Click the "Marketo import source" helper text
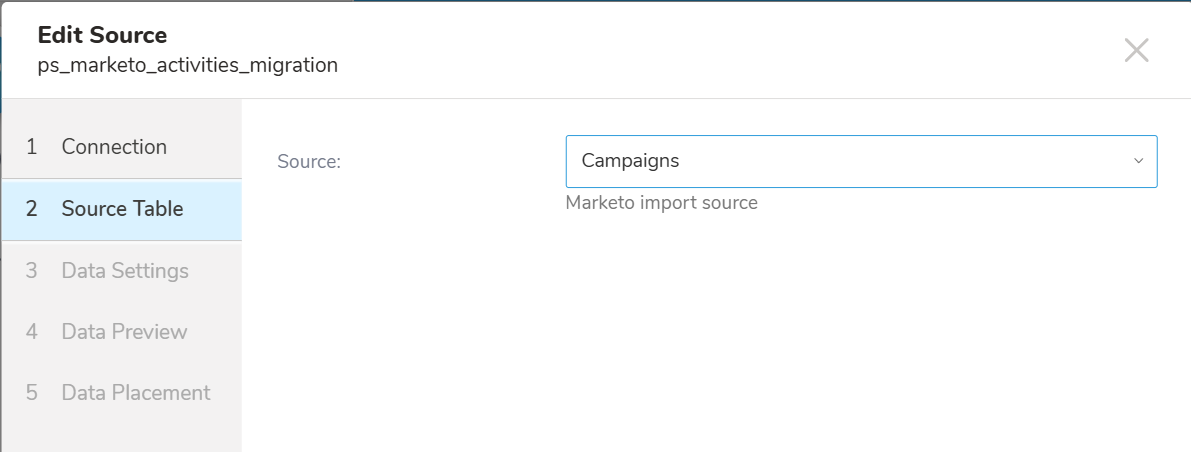This screenshot has width=1191, height=452. 661,203
